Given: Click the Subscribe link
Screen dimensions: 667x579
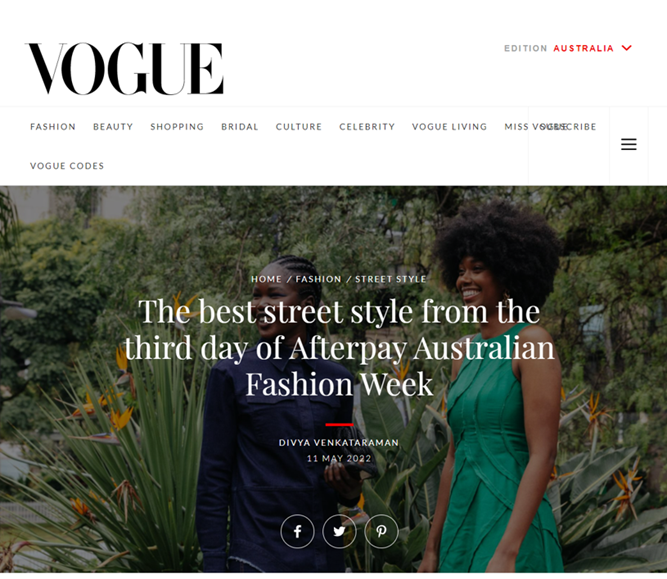Looking at the screenshot, I should tap(568, 127).
